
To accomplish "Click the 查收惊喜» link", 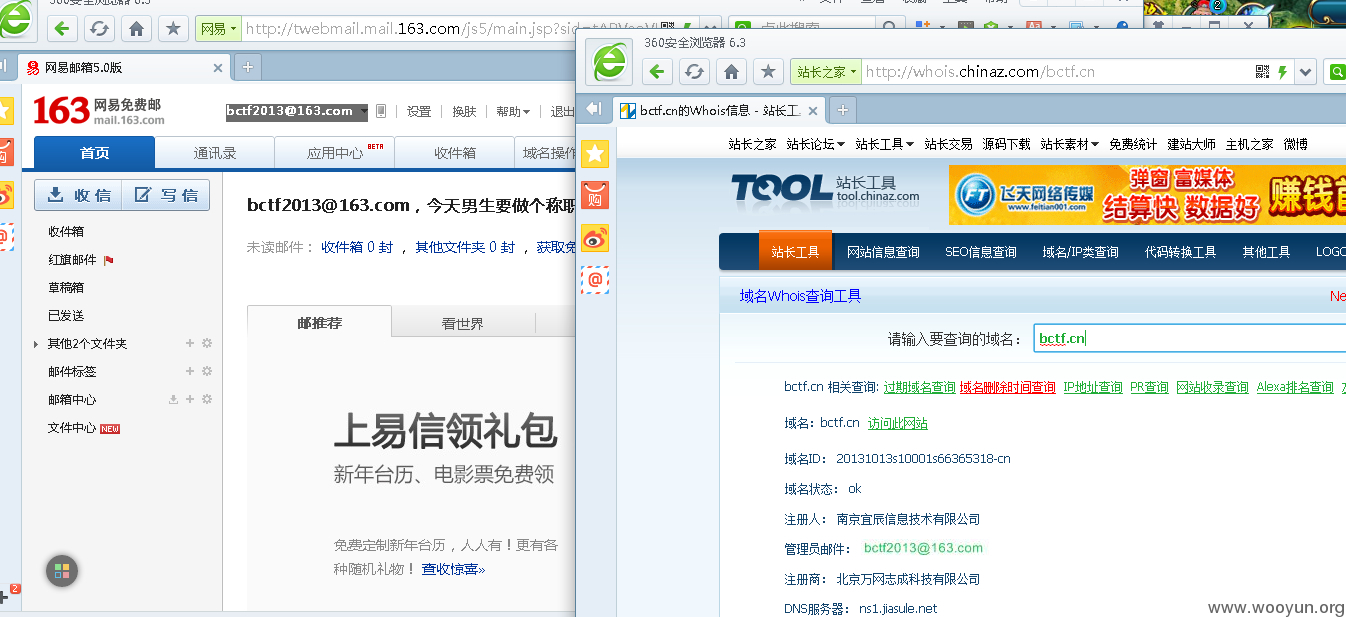I will (x=453, y=569).
